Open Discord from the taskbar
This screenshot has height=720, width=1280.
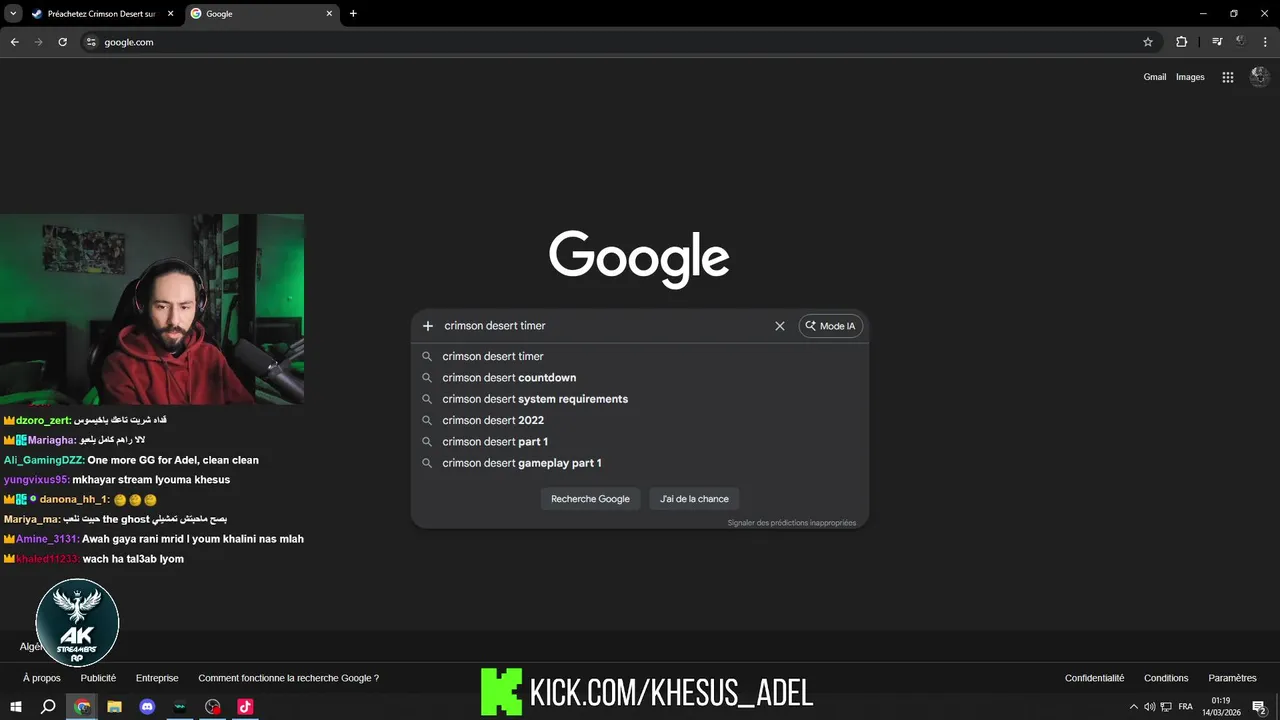coord(147,706)
